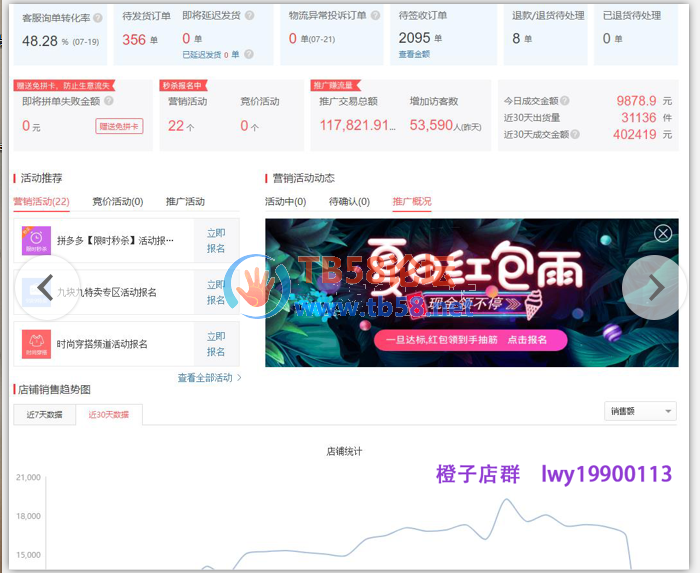The width and height of the screenshot is (700, 573).
Task: Click 立即报名 for 时尚穿搭频道活动
Action: (216, 344)
